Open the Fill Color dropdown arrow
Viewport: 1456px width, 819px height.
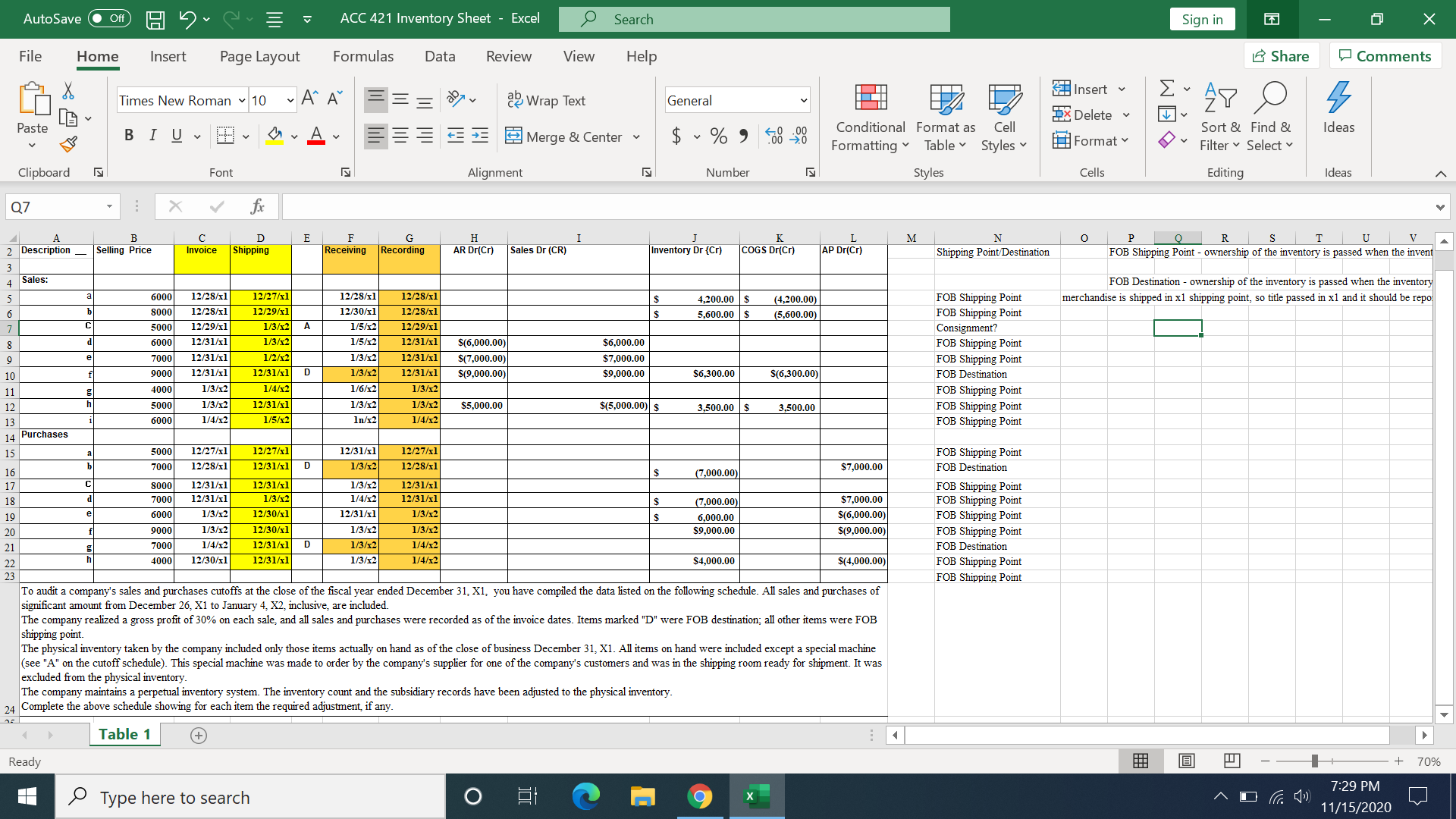tap(294, 136)
